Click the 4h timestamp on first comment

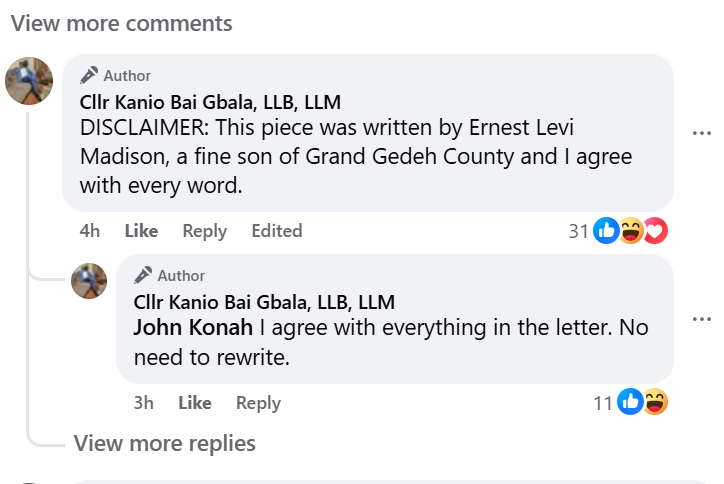pos(90,231)
